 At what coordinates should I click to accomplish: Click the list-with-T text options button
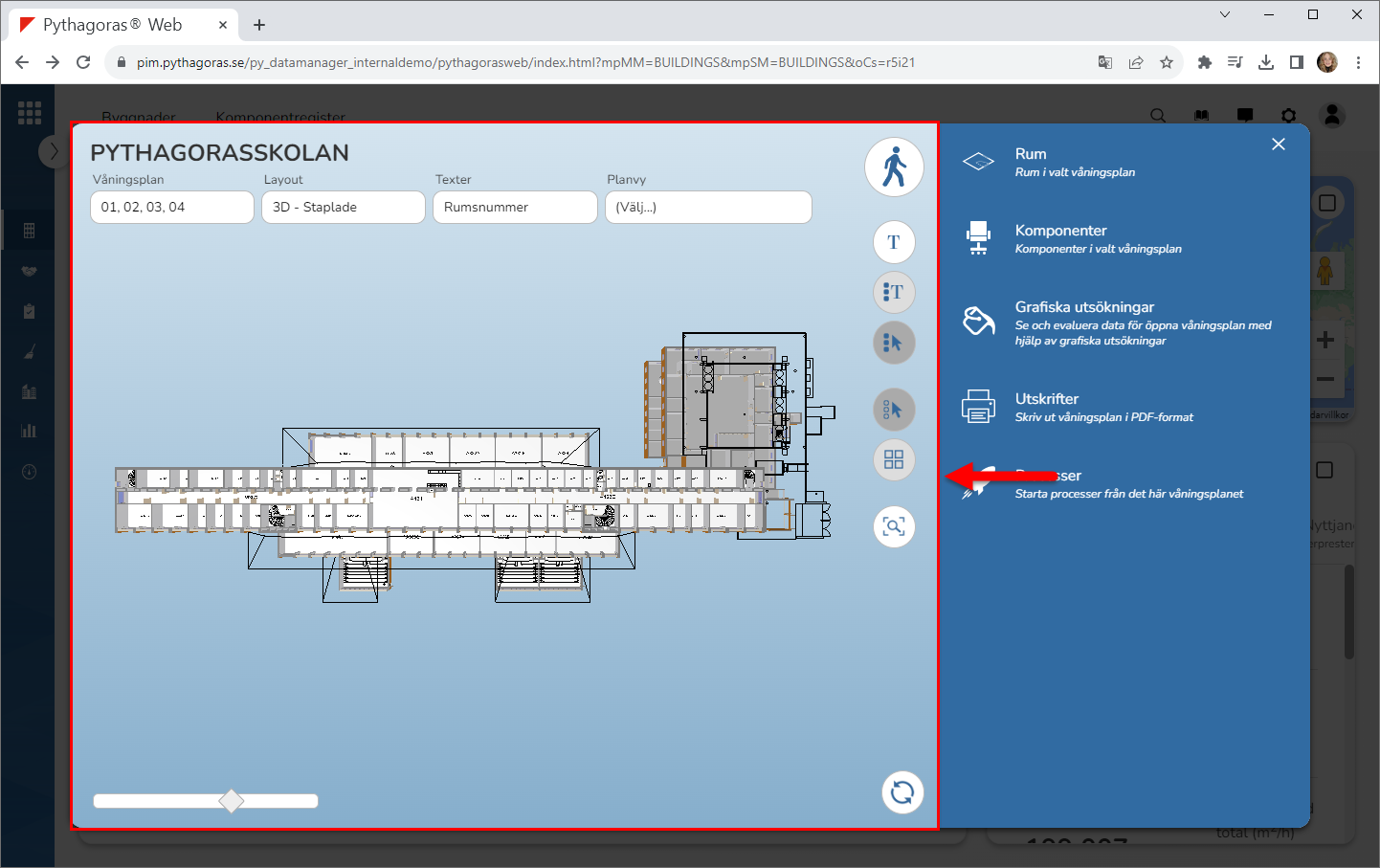(894, 292)
